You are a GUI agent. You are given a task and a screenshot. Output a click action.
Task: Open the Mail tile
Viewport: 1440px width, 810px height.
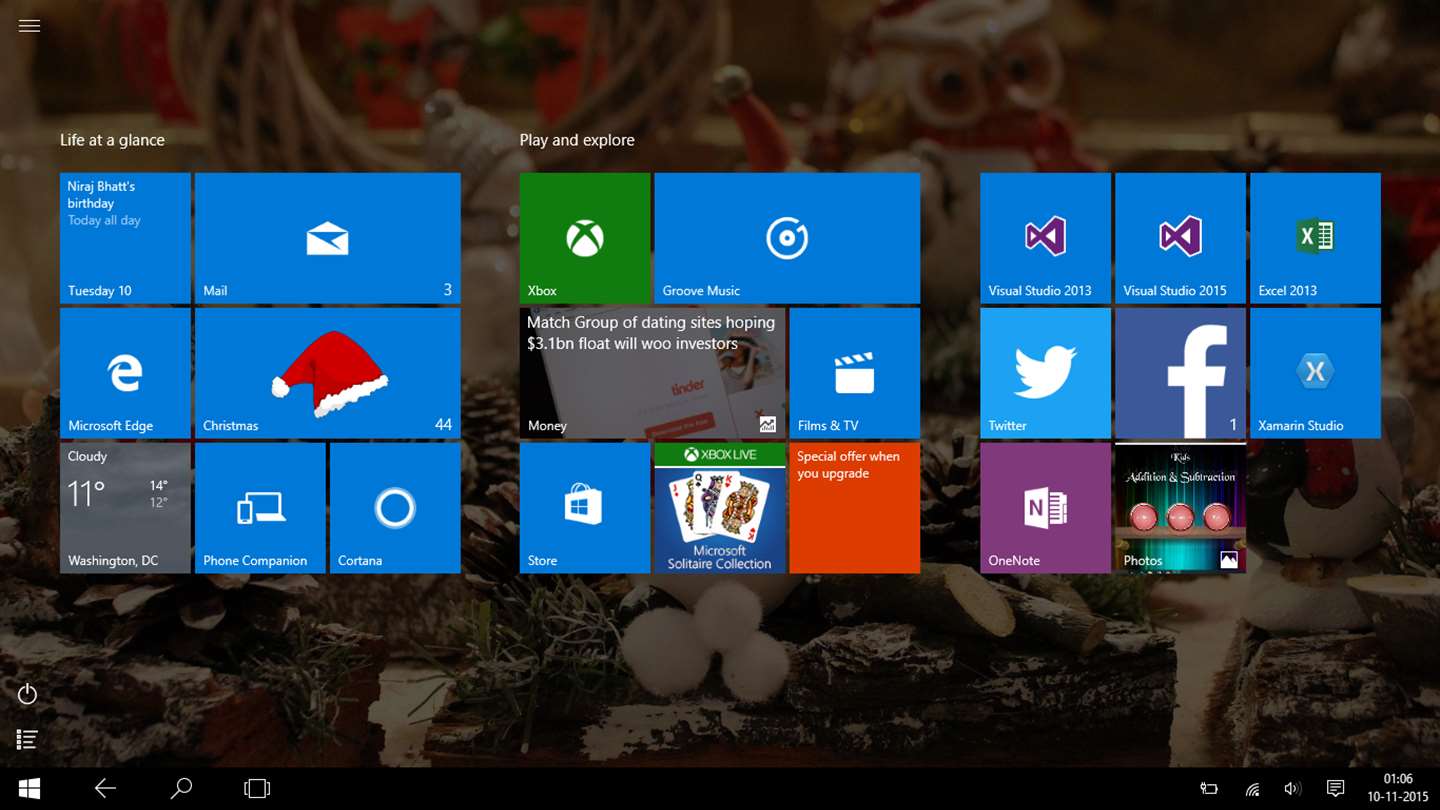(x=328, y=238)
